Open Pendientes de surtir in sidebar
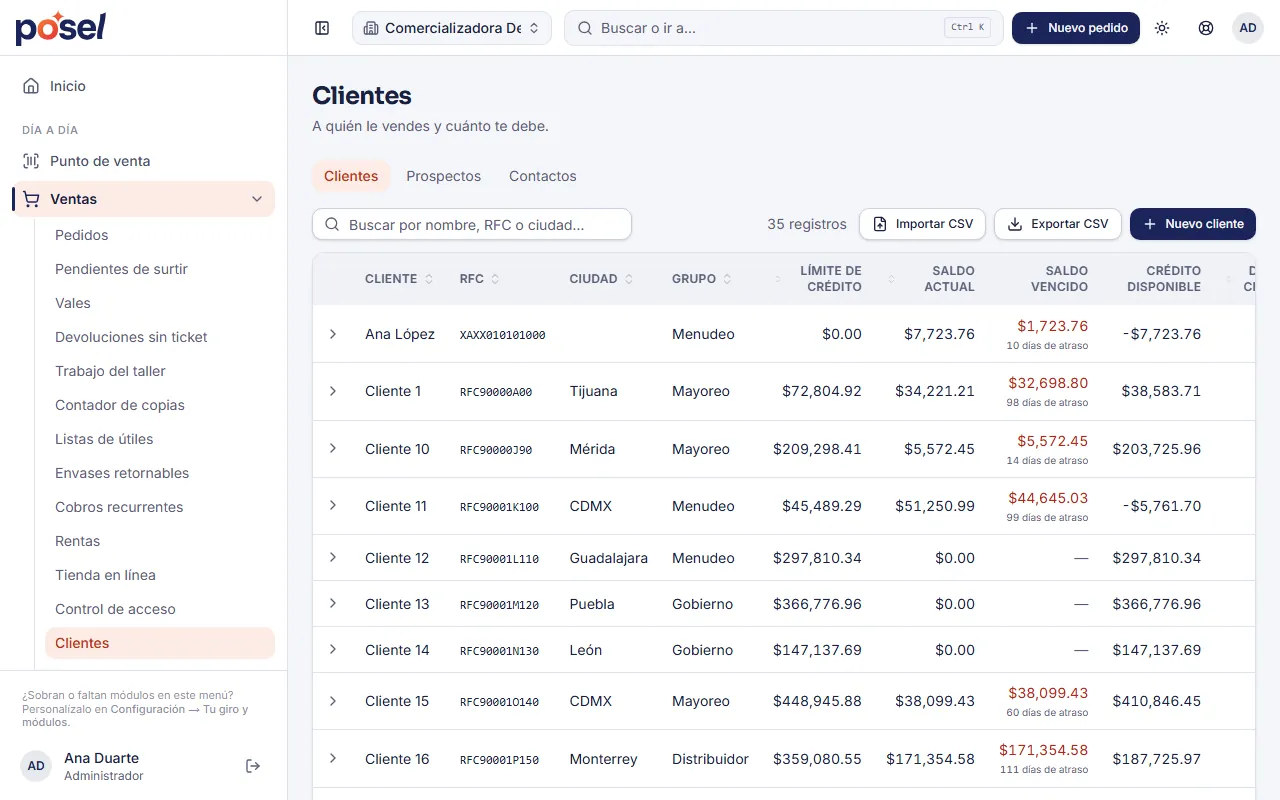Viewport: 1280px width, 800px height. [160, 269]
